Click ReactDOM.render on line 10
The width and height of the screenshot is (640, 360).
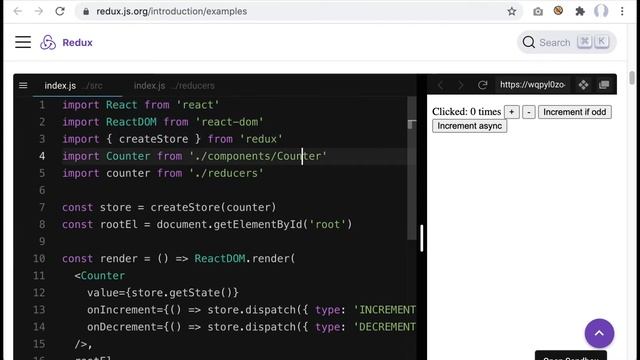242,258
